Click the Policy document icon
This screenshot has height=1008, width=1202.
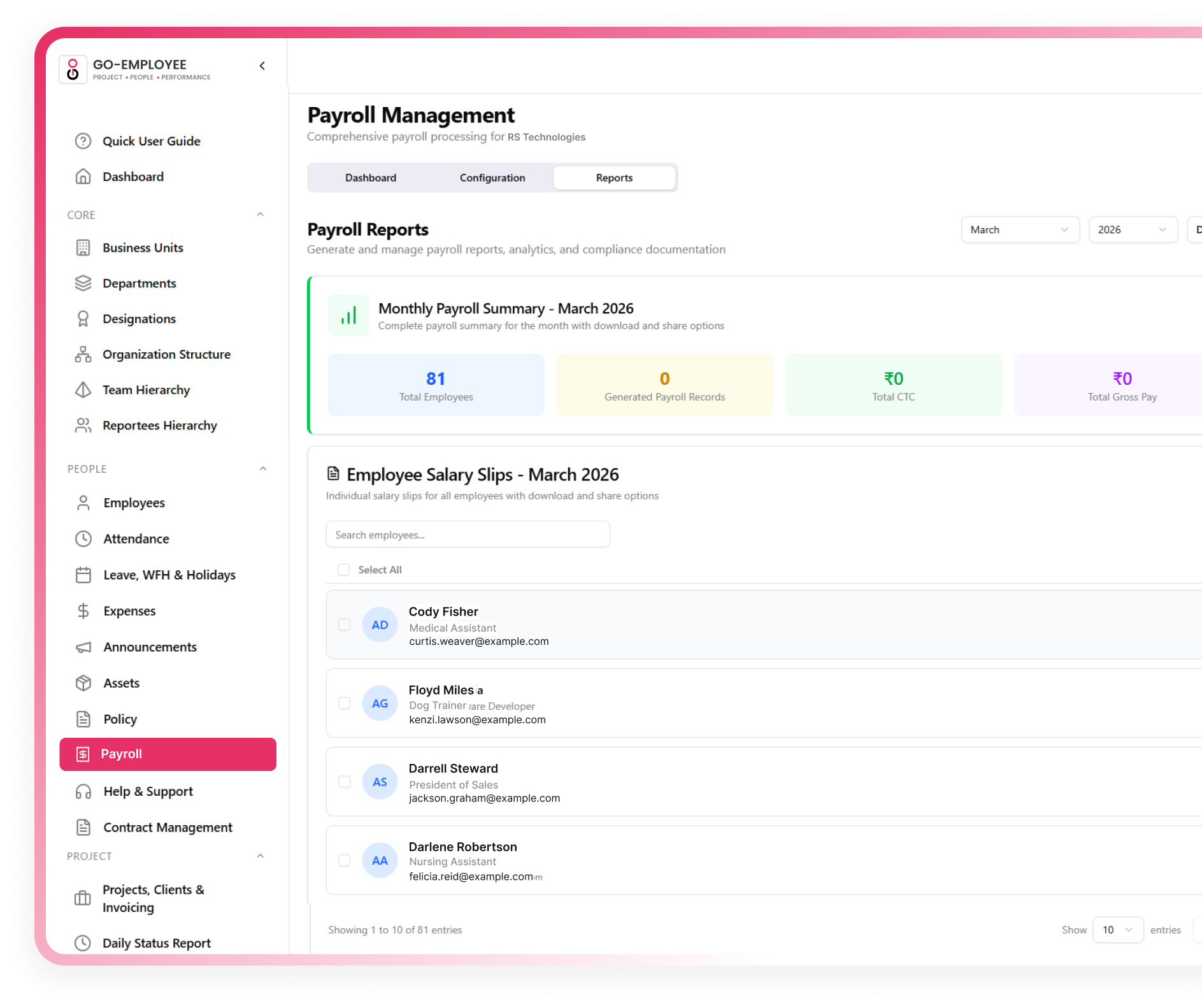tap(83, 719)
